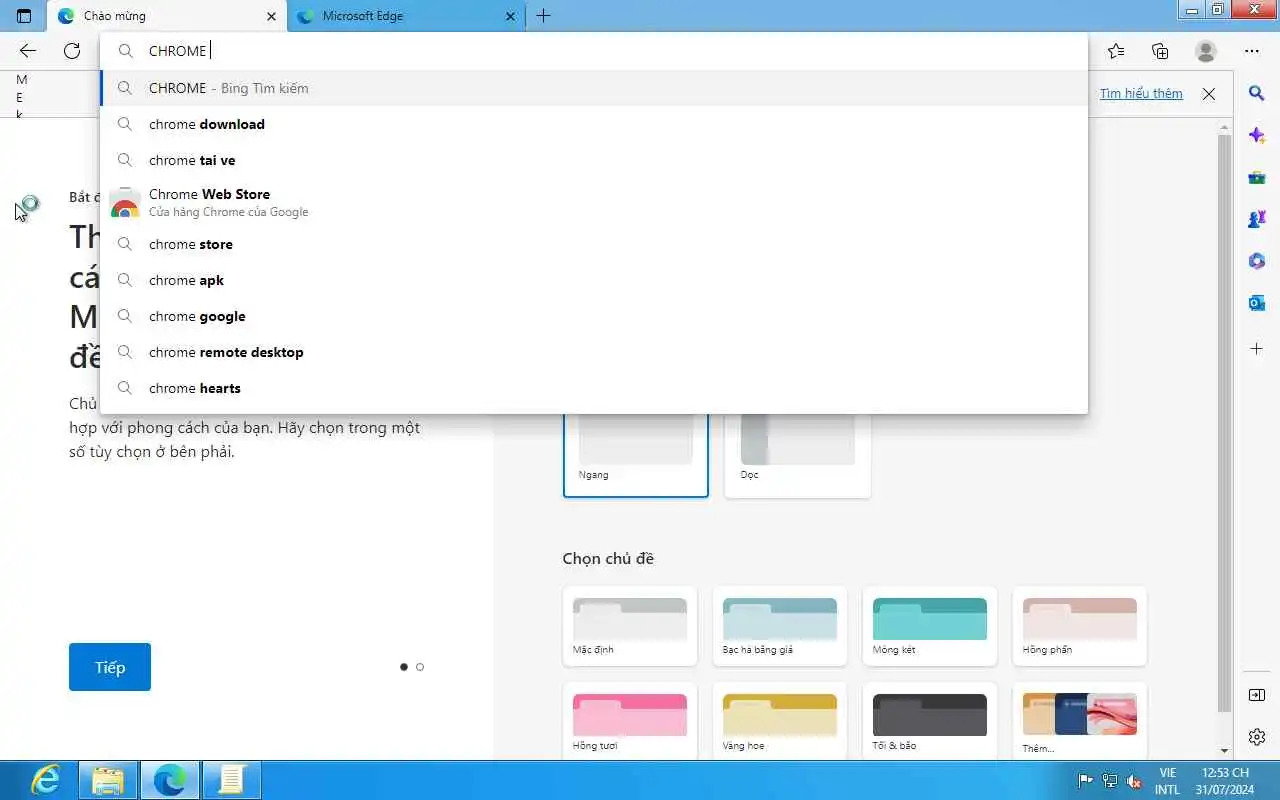
Task: Open the Collections icon in toolbar
Action: coord(1160,51)
